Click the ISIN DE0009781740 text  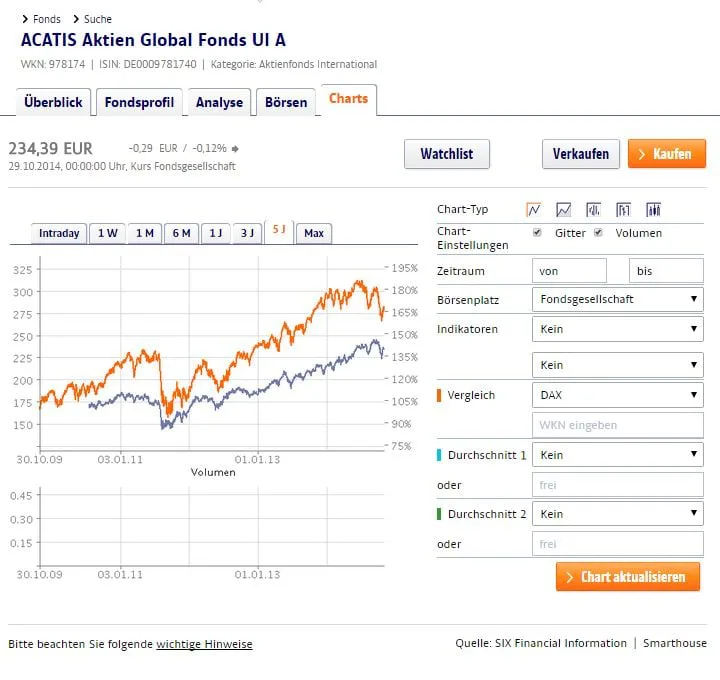pyautogui.click(x=148, y=64)
